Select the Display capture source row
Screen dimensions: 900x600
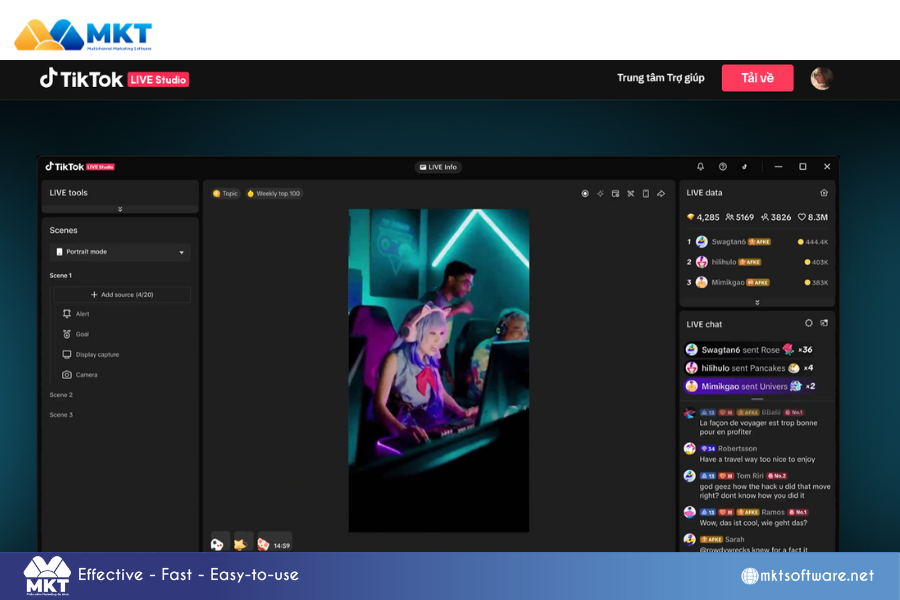click(122, 354)
